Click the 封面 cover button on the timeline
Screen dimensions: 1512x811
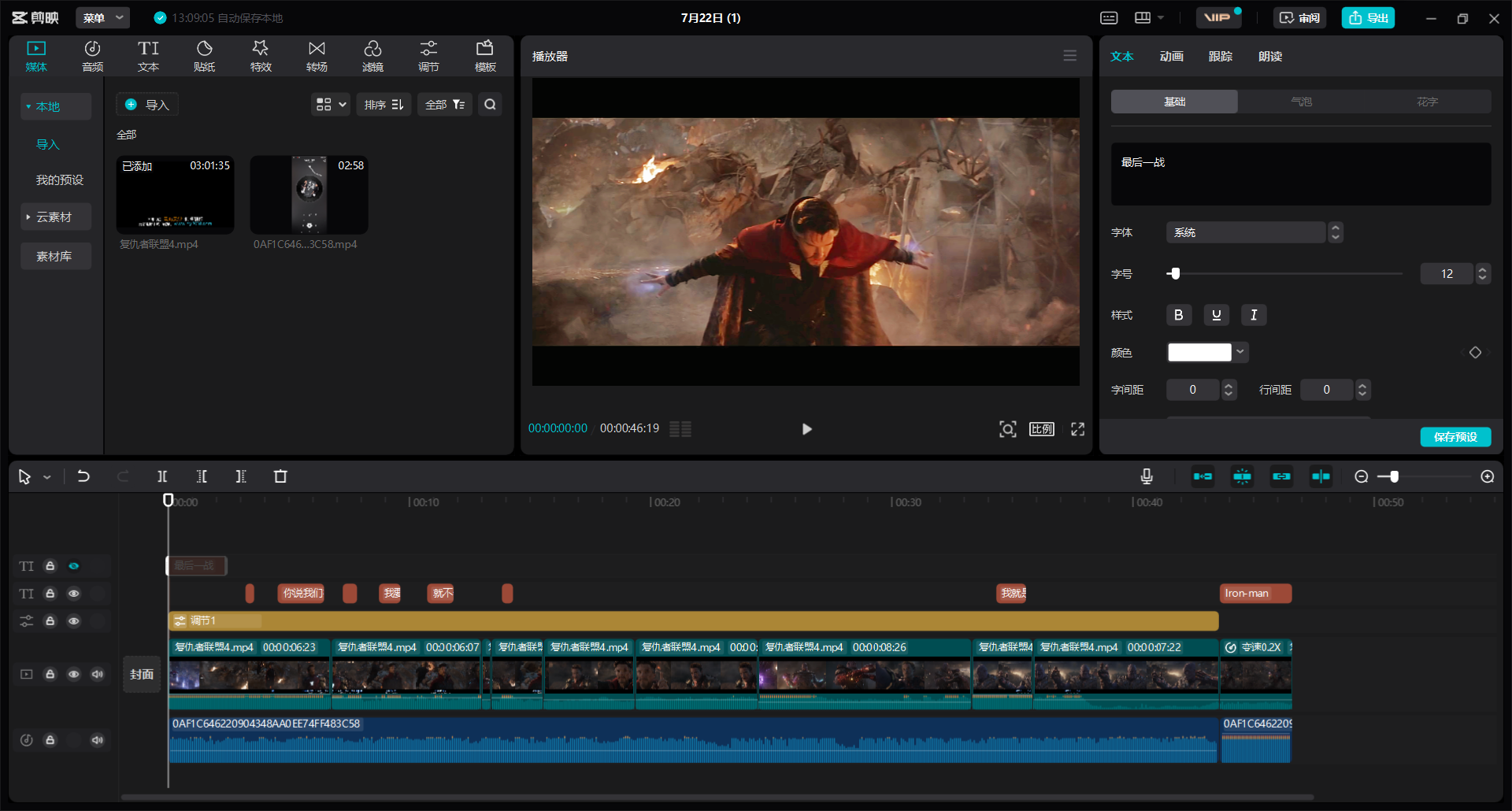[x=142, y=674]
